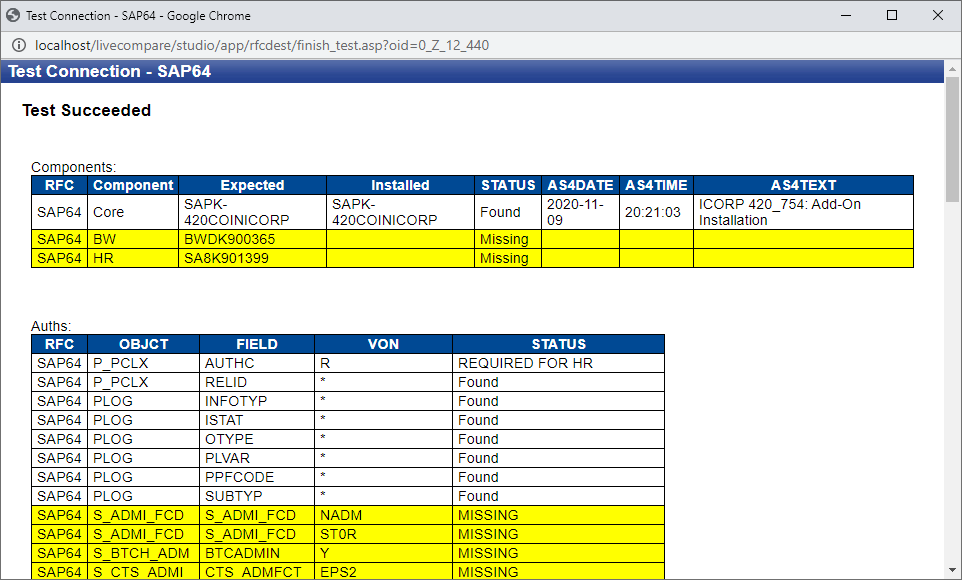The width and height of the screenshot is (962, 580).
Task: Click the 'OBJCT' column header
Action: coord(144,344)
